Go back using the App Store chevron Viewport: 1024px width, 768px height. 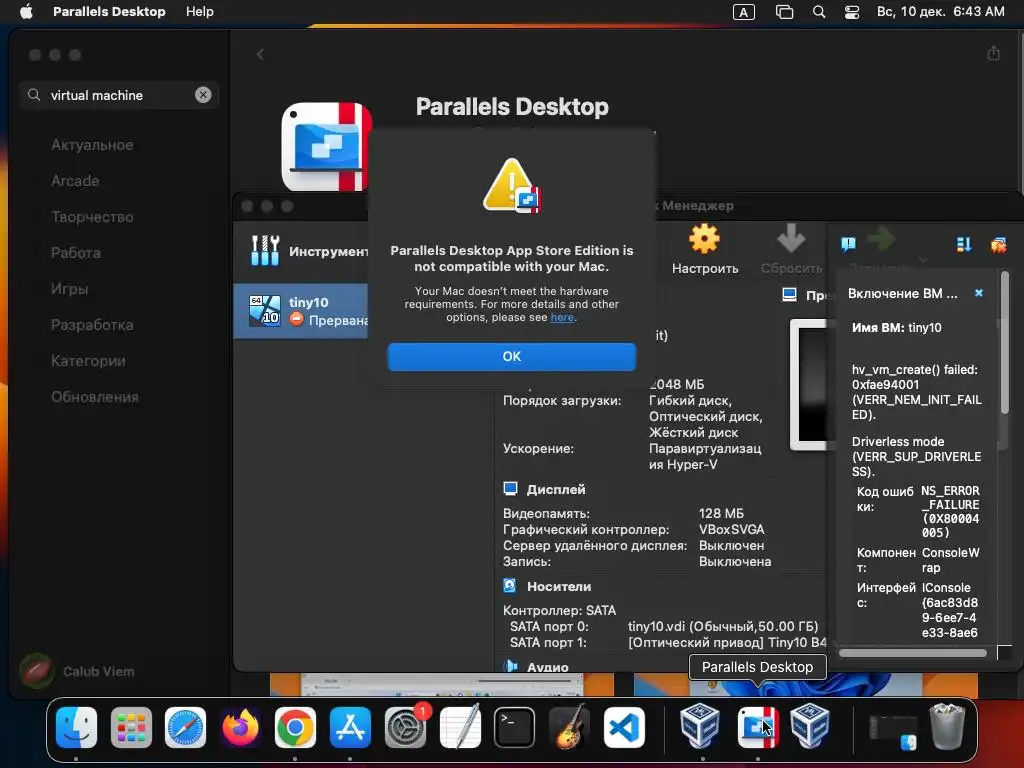[261, 55]
